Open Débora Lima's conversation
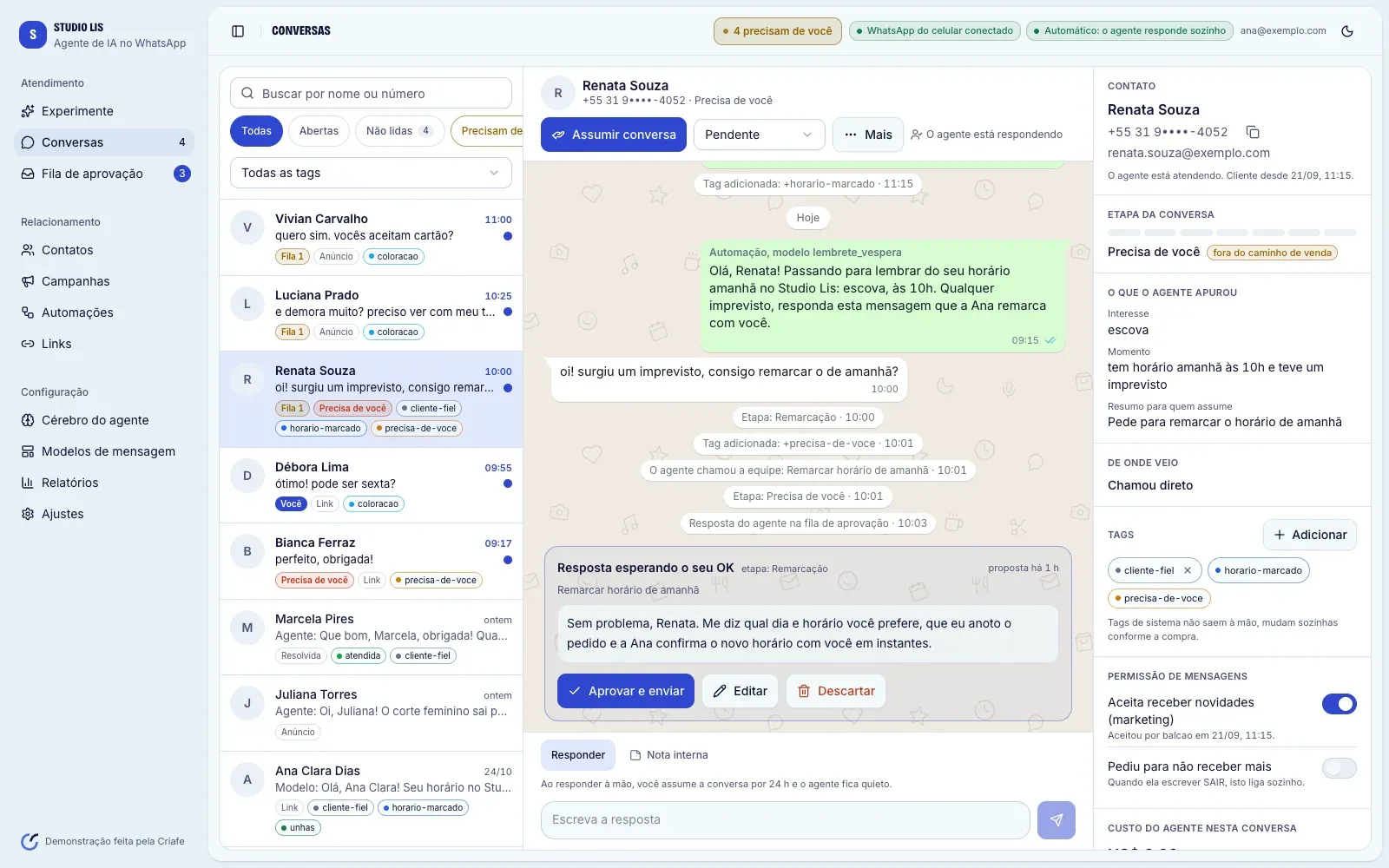This screenshot has height=868, width=1389. click(x=371, y=485)
